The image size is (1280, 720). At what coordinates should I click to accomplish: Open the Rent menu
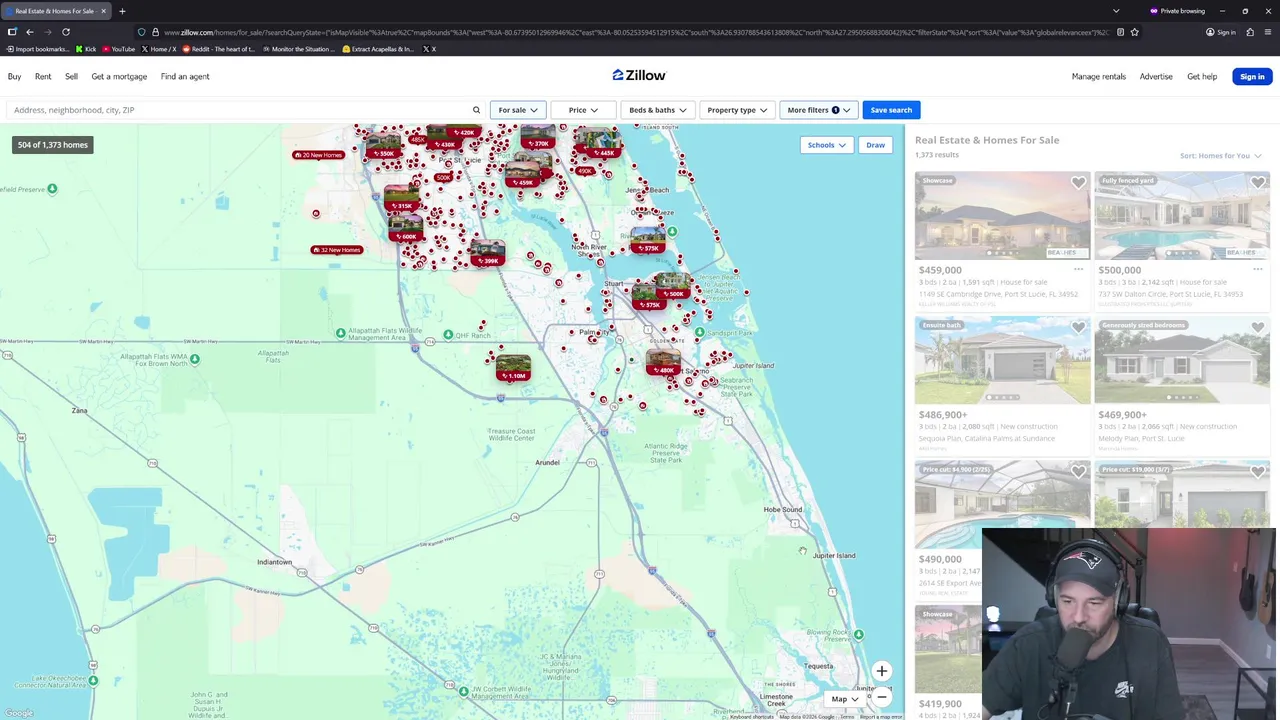(43, 76)
